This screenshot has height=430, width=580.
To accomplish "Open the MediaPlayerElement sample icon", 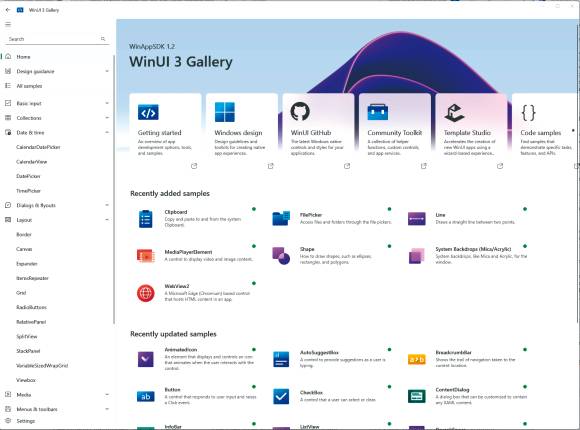I will 146,256.
